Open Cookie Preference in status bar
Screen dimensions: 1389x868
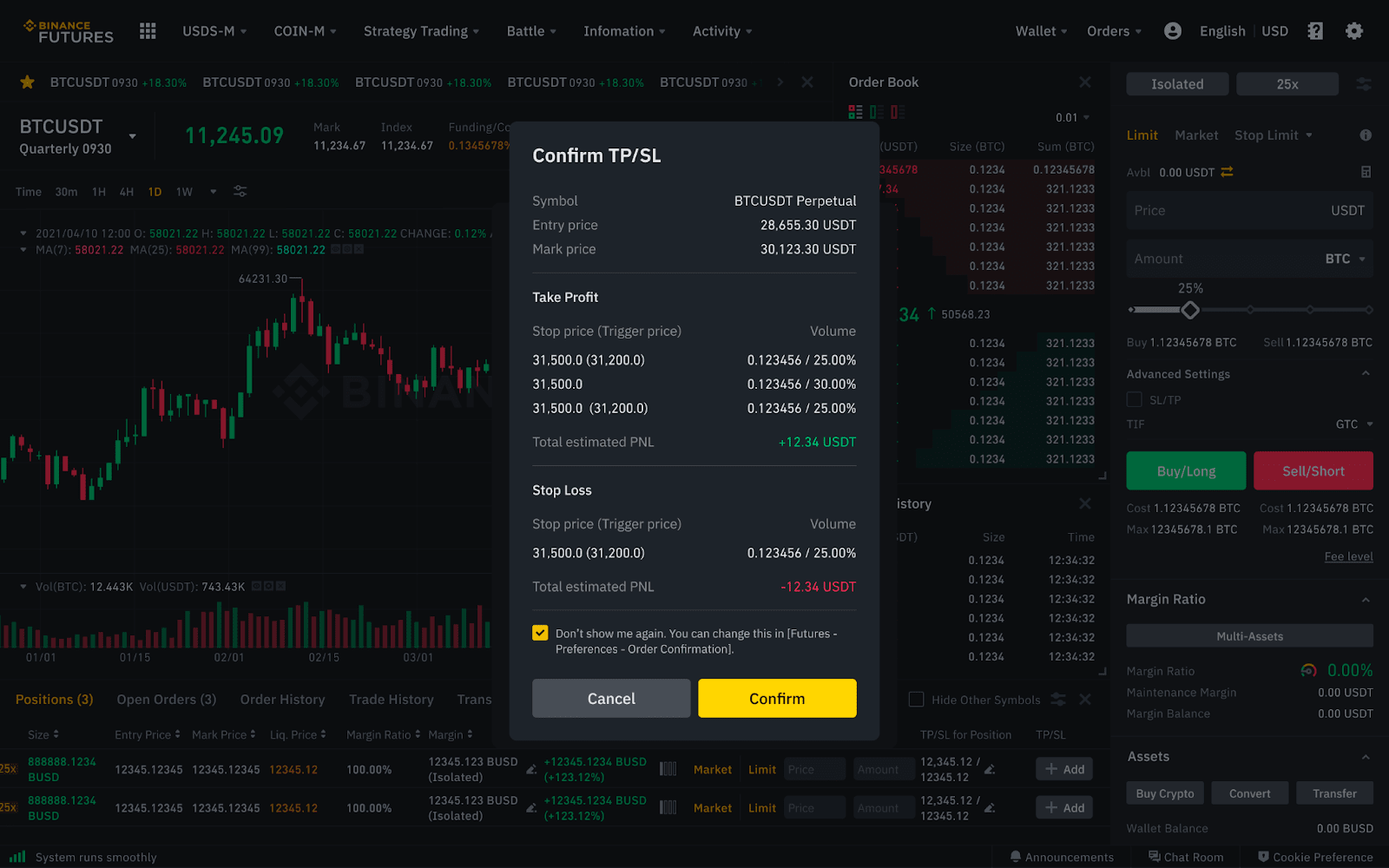click(1315, 857)
